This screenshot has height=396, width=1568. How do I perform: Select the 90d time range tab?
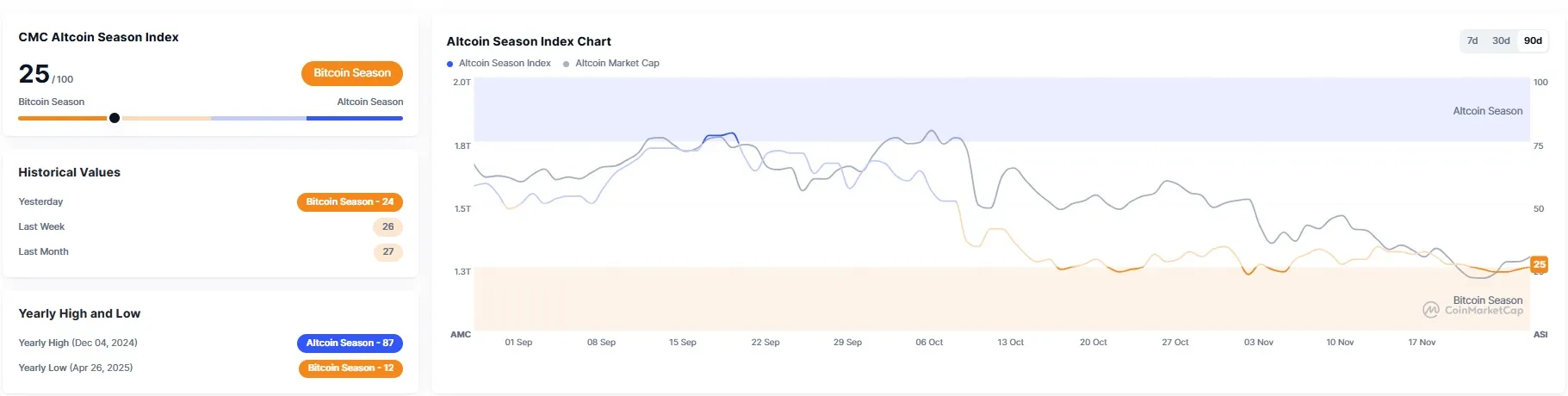click(x=1533, y=40)
